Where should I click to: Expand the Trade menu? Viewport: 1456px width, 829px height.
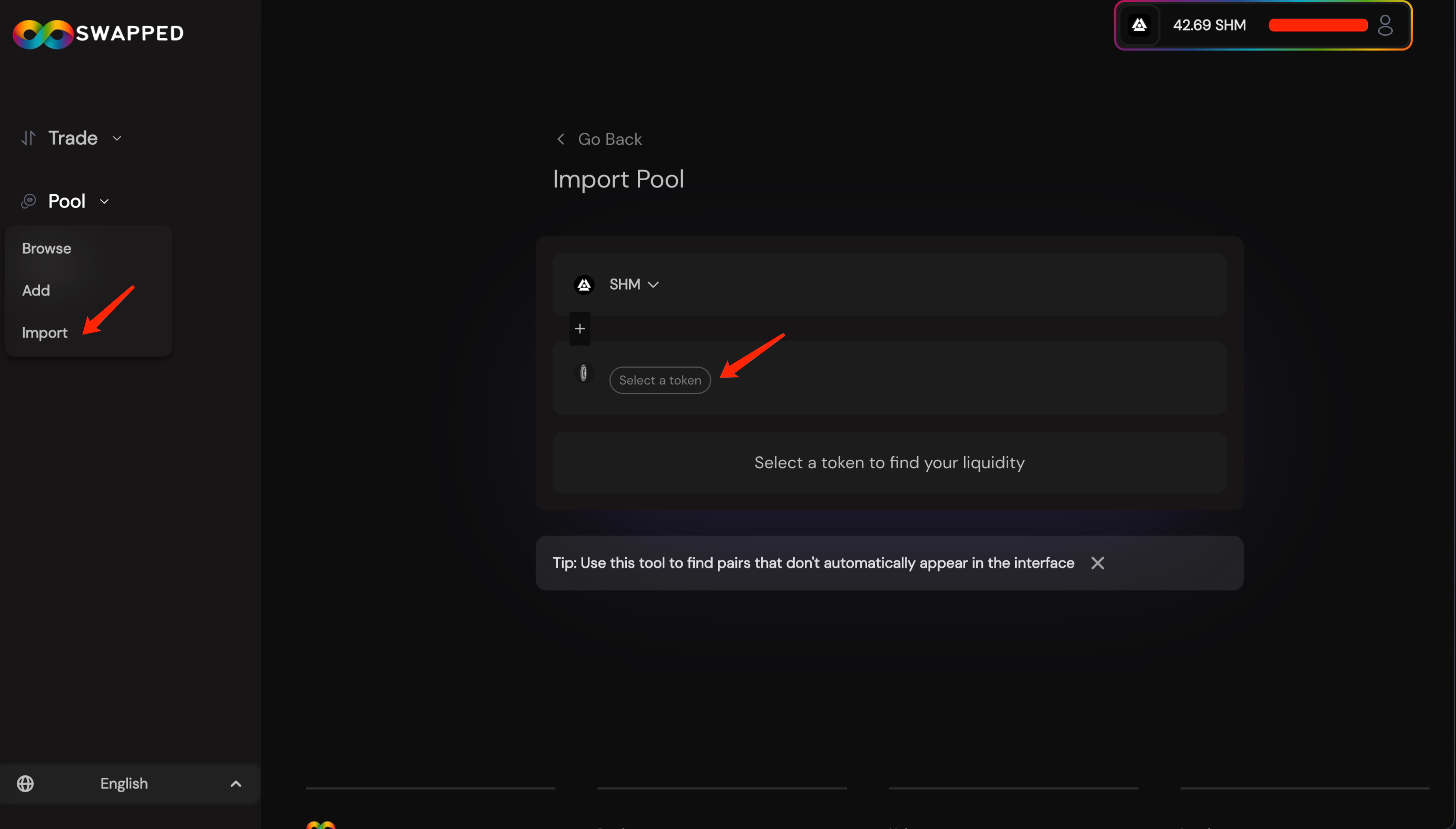pos(117,138)
